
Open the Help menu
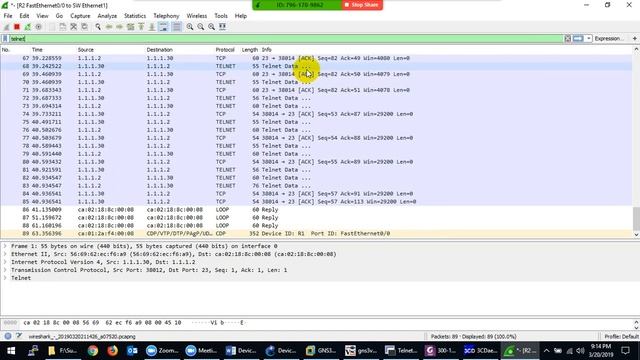pyautogui.click(x=240, y=16)
